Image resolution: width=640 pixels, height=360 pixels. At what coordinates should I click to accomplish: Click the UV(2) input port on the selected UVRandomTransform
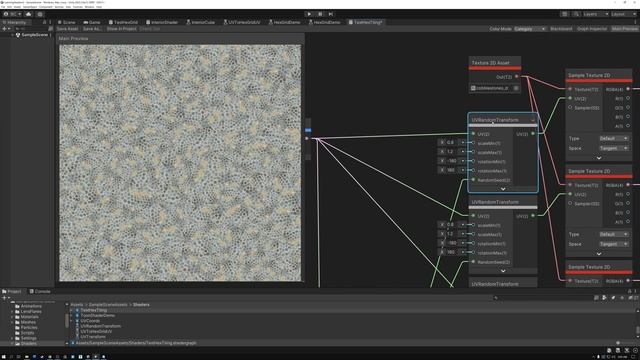(473, 134)
